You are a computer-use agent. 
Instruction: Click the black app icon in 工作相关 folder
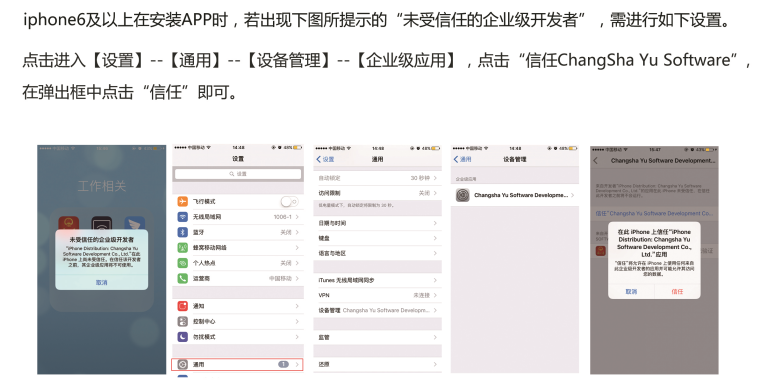[x=101, y=223]
